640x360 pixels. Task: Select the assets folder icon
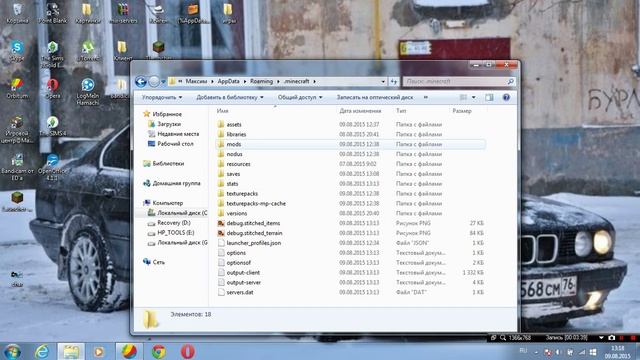(x=221, y=124)
